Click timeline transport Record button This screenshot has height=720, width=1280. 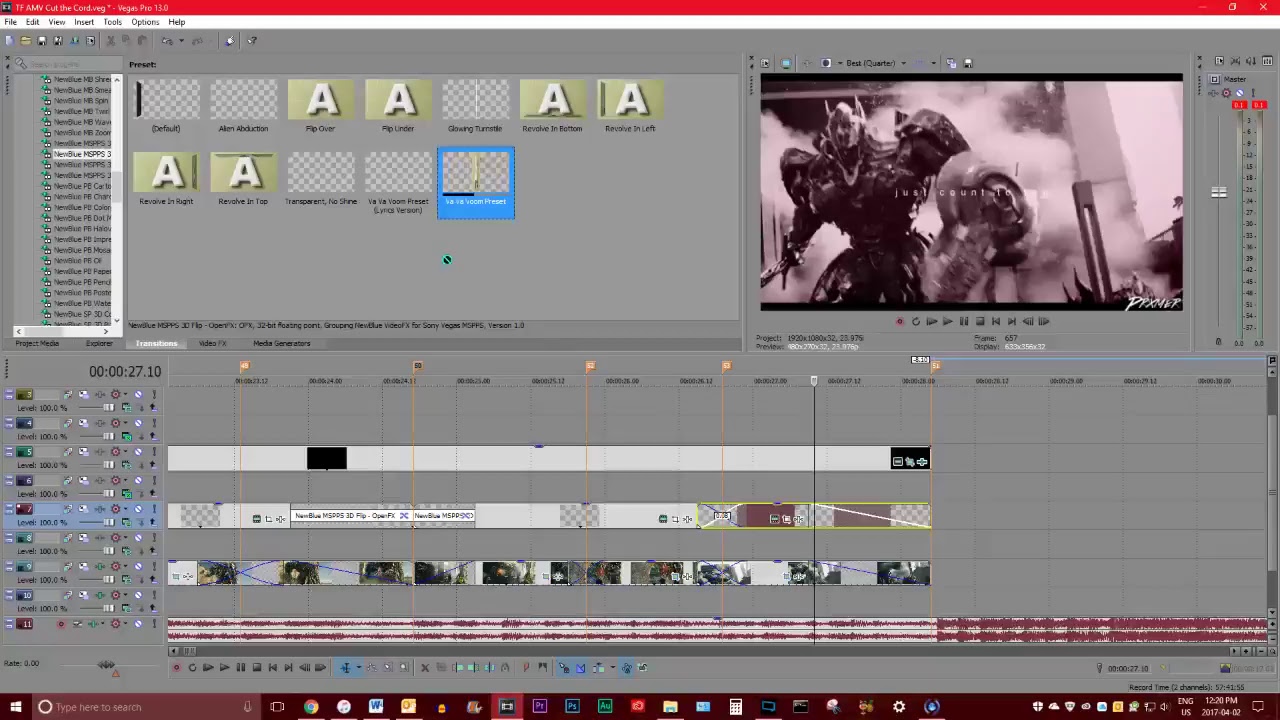pos(176,668)
